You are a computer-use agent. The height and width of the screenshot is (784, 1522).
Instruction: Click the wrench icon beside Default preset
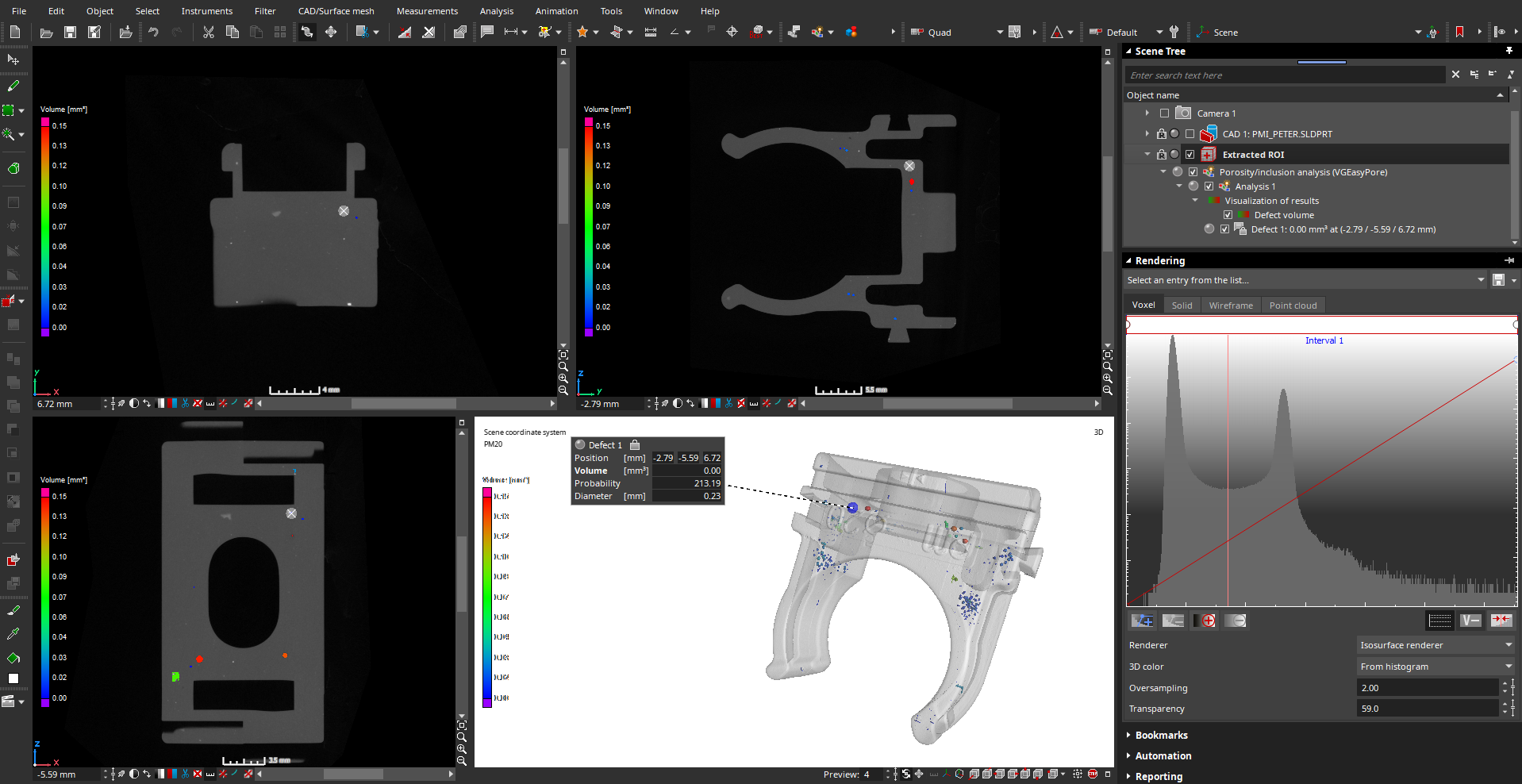pos(1174,33)
